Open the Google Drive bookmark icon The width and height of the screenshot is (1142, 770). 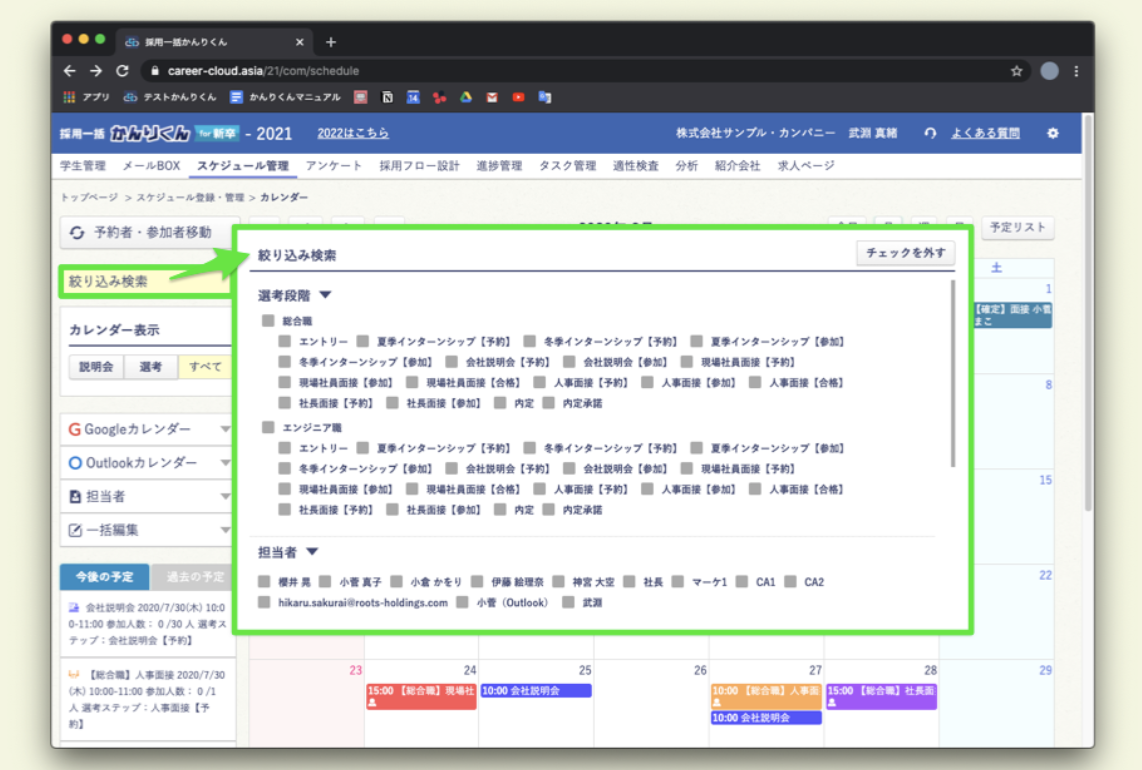[465, 98]
